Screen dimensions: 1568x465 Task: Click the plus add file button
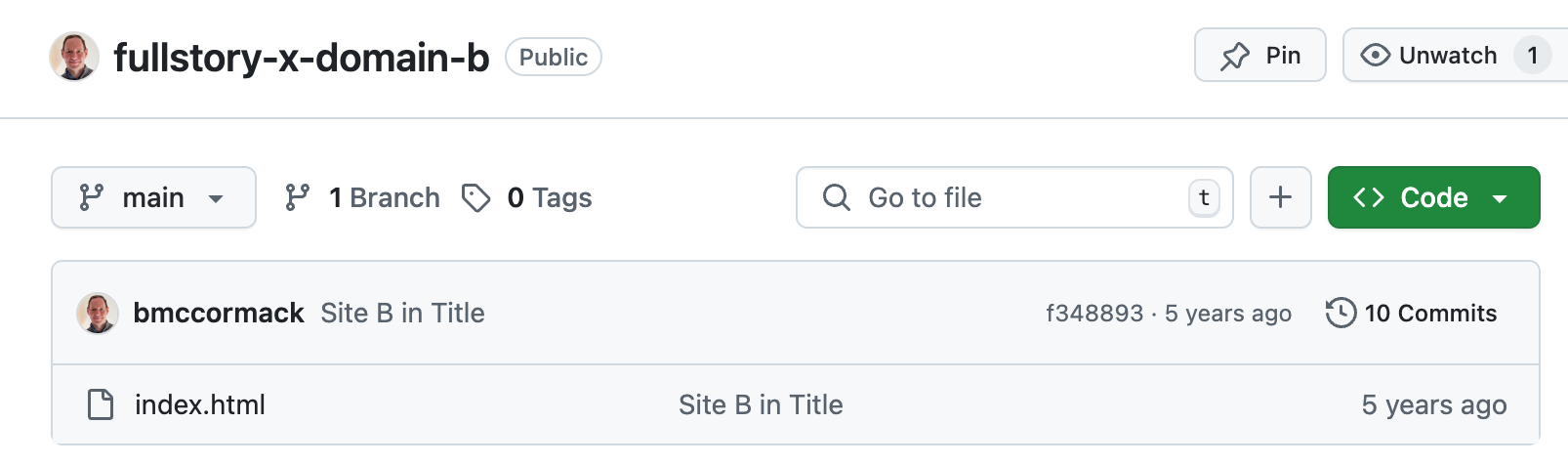(1280, 197)
